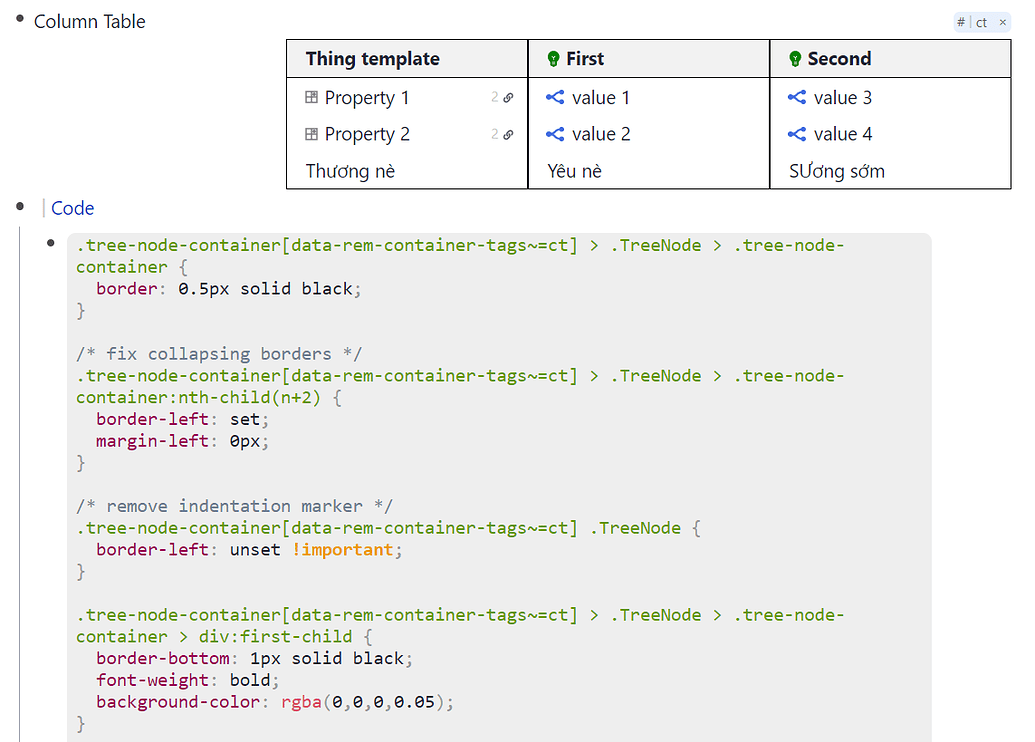This screenshot has width=1035, height=742.
Task: Click the blue reference icon beside value 4
Action: (x=795, y=134)
